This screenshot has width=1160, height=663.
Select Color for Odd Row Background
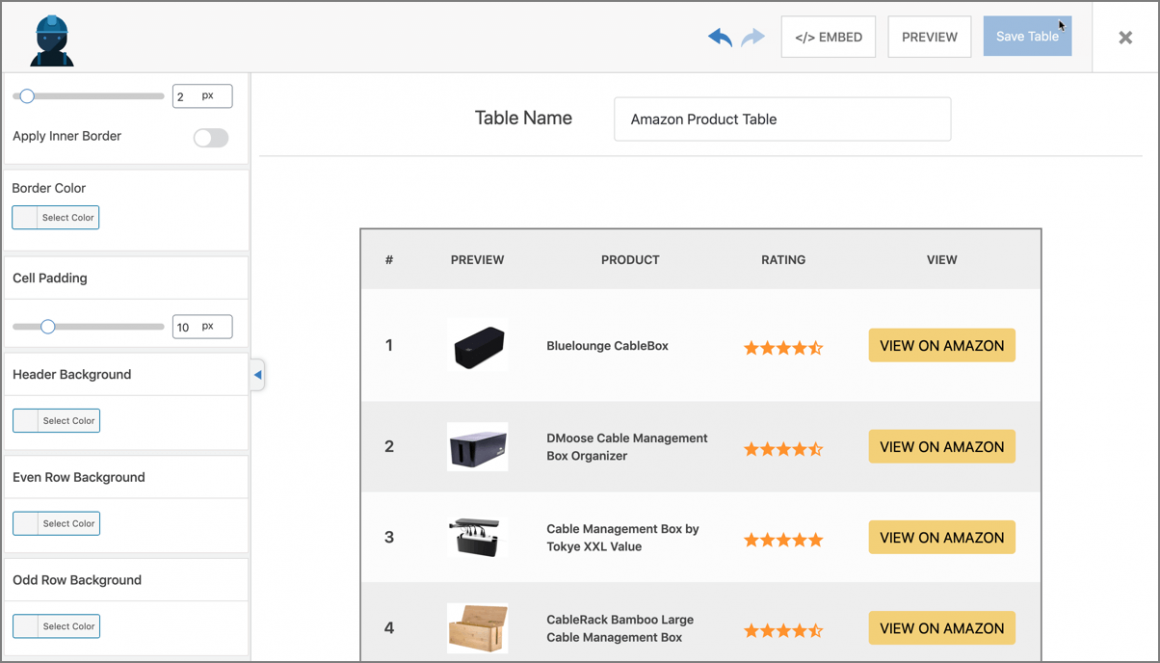pyautogui.click(x=56, y=626)
